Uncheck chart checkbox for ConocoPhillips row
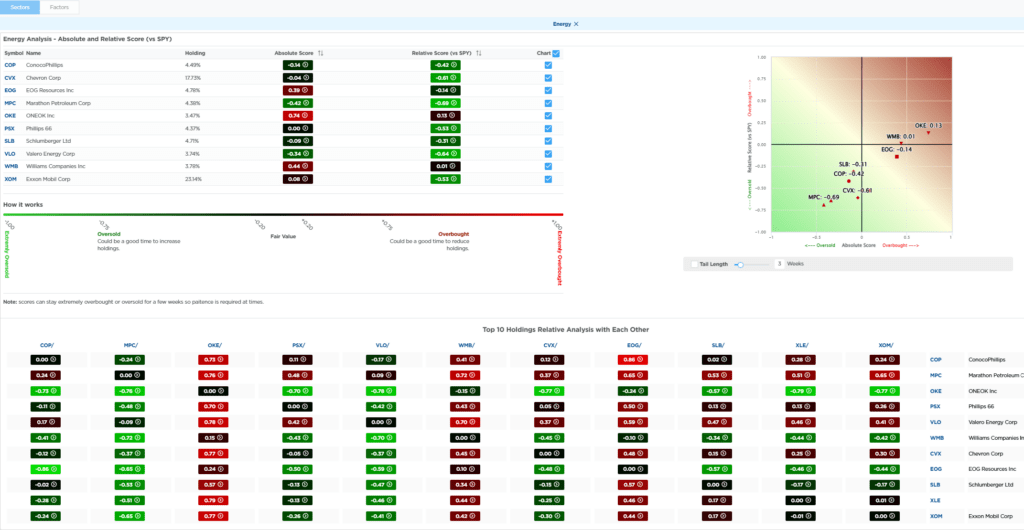The image size is (1024, 530). pos(548,65)
